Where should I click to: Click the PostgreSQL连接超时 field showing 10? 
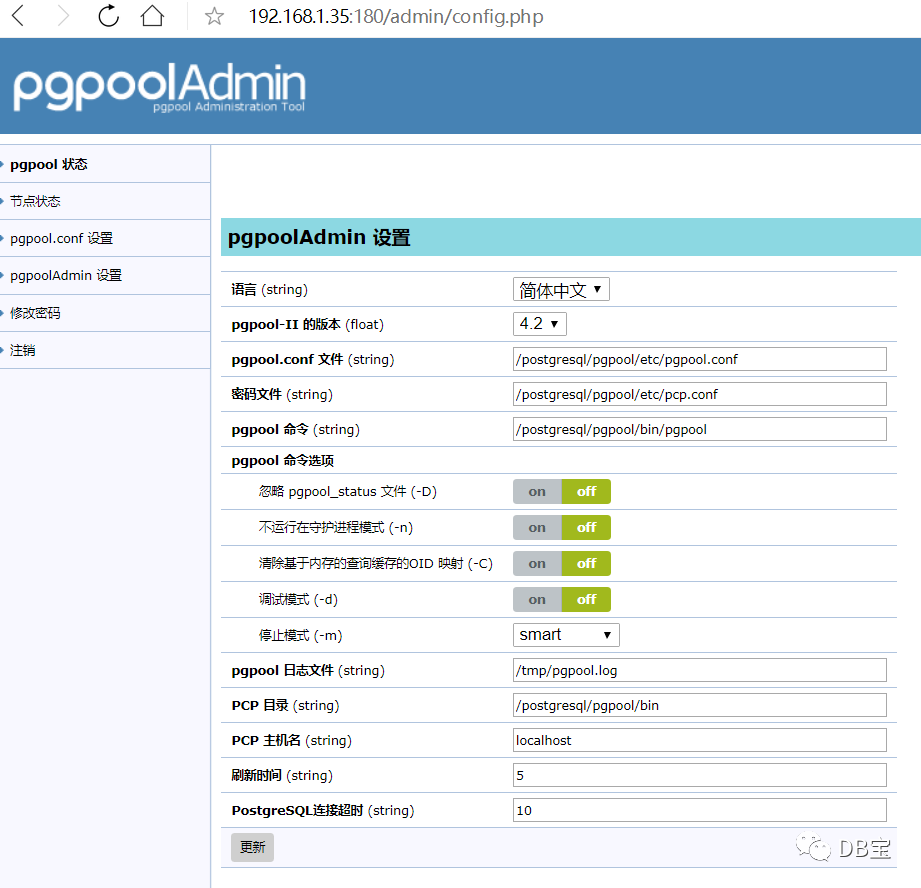(700, 810)
